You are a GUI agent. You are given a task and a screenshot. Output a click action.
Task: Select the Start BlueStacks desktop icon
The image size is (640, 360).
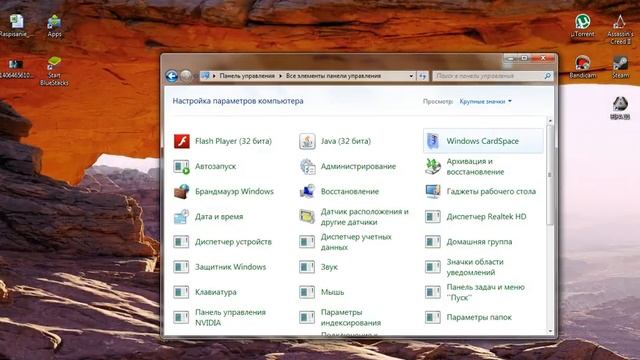[x=54, y=71]
